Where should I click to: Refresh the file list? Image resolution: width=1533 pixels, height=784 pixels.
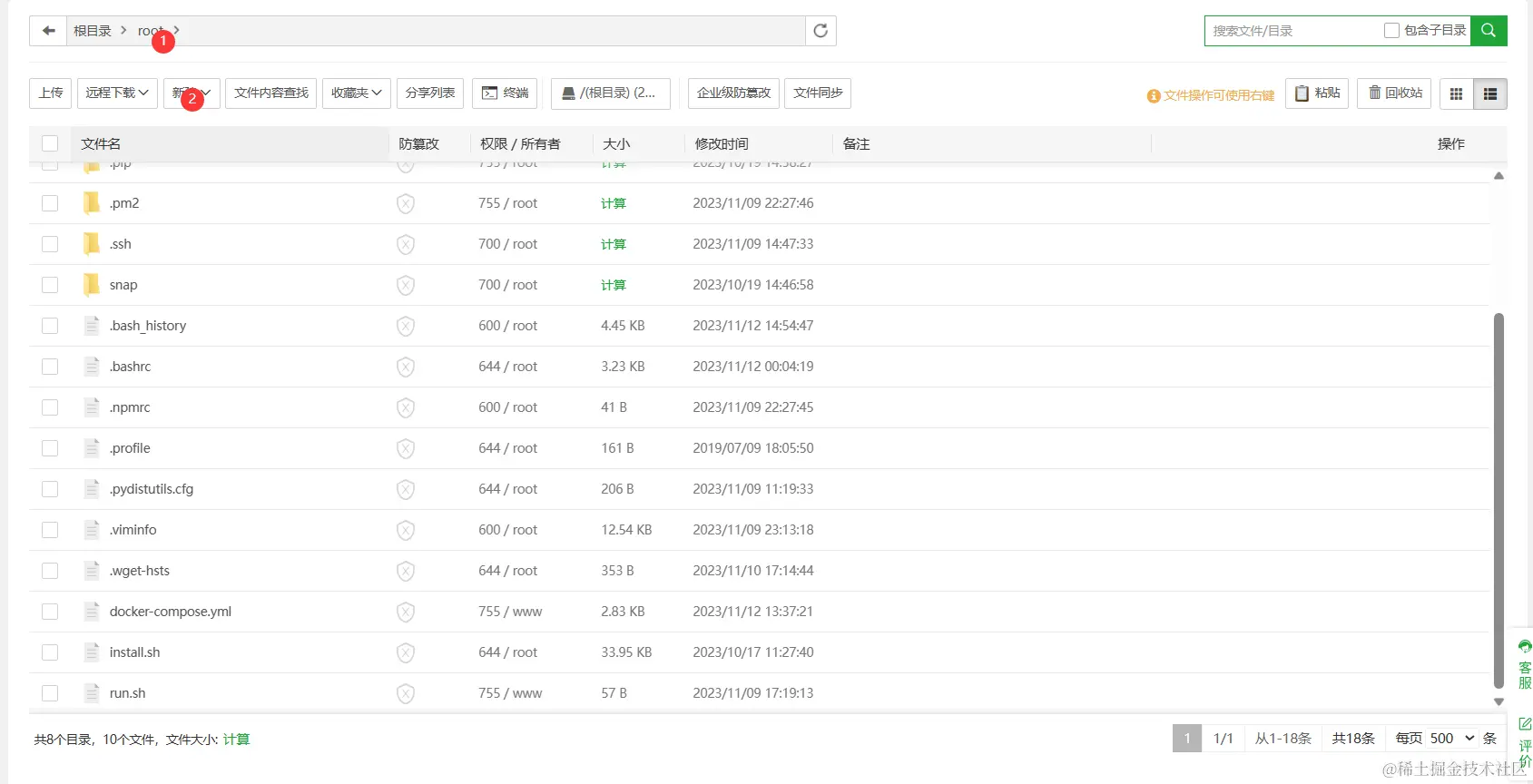[821, 31]
